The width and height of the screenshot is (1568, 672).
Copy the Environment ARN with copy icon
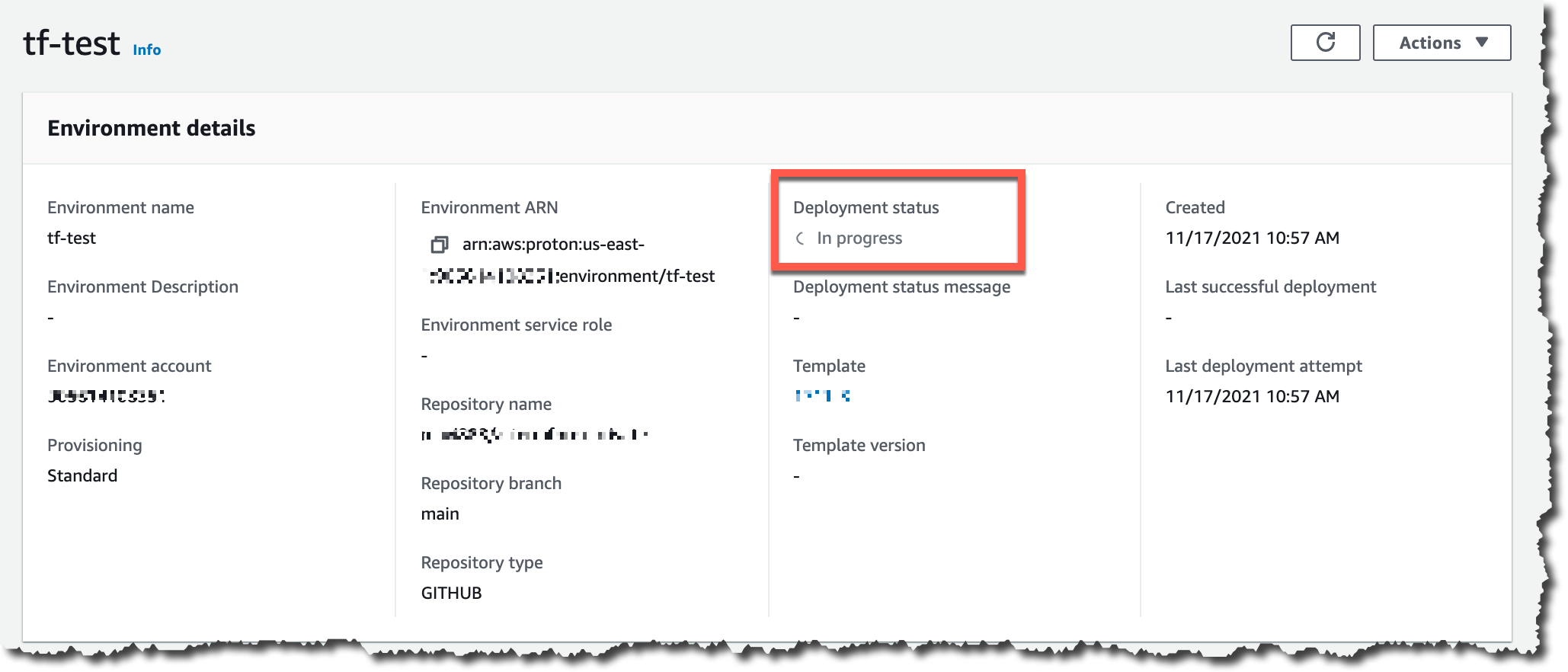click(439, 245)
